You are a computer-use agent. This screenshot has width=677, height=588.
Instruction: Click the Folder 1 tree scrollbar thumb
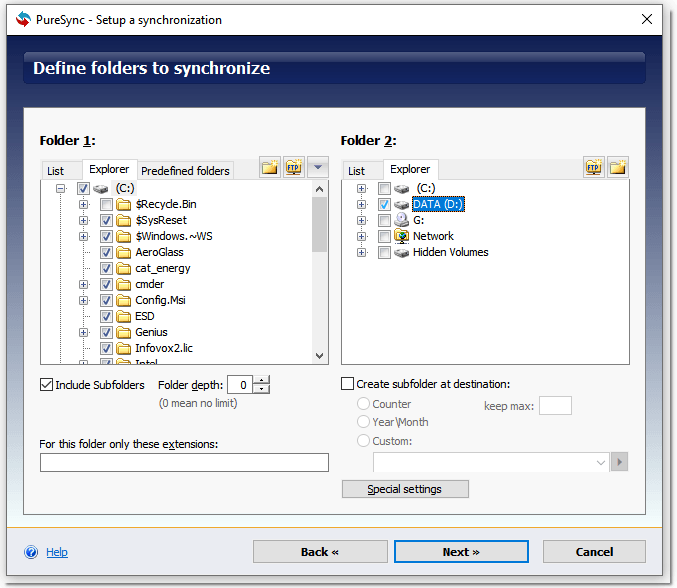[320, 224]
